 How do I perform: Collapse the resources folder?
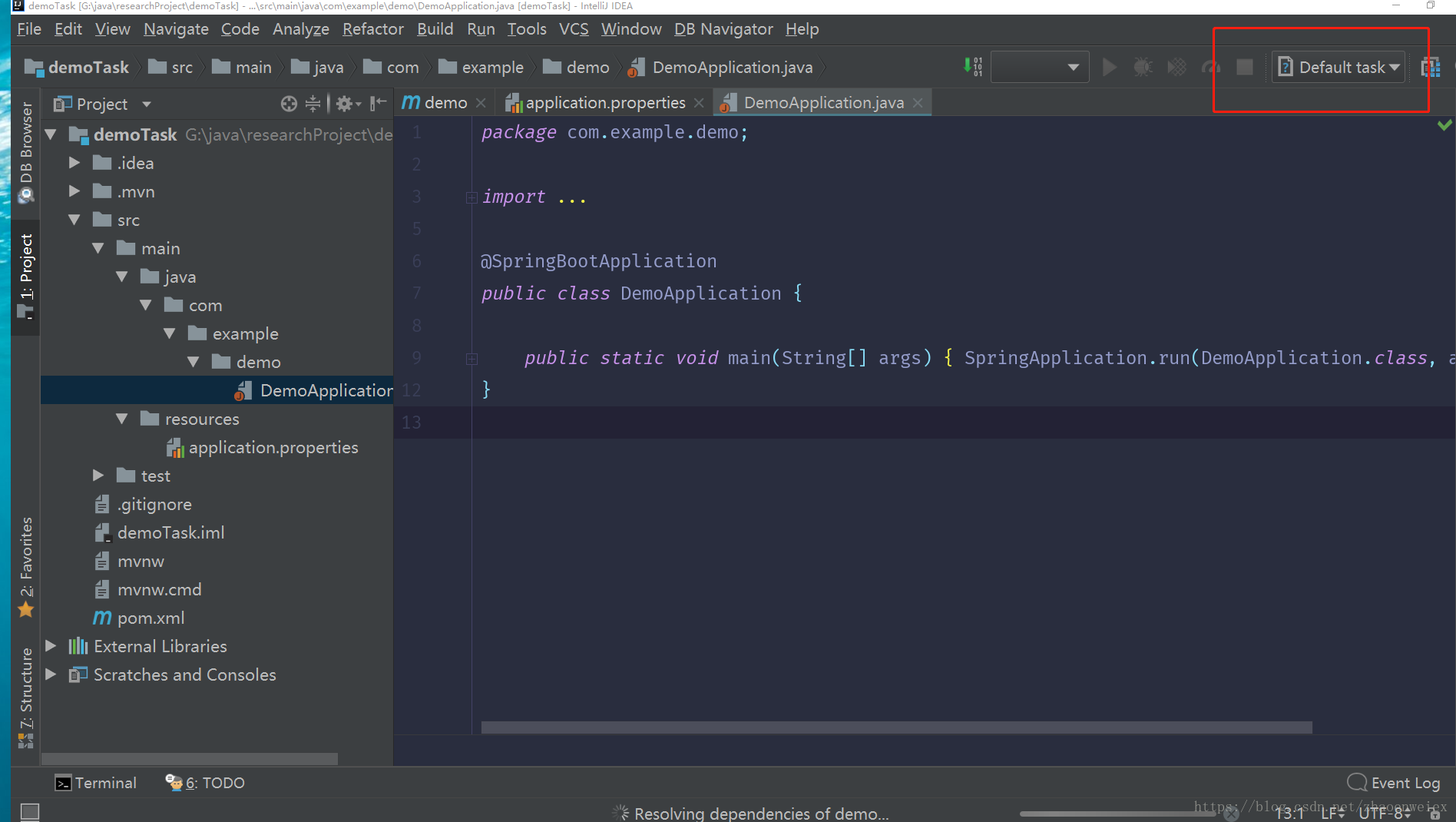(x=122, y=419)
